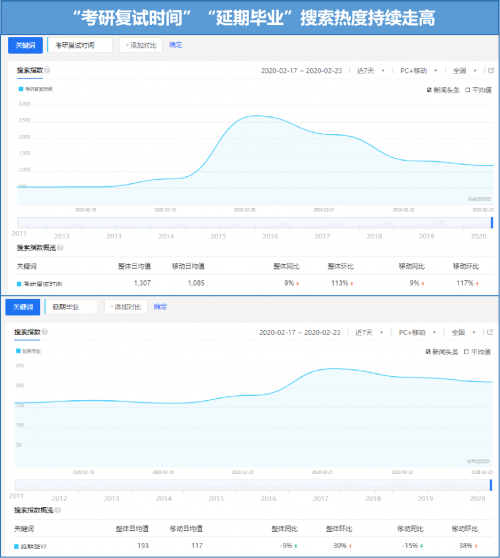
Task: Click 确定 link in 延期毕业 panel
Action: (160, 307)
